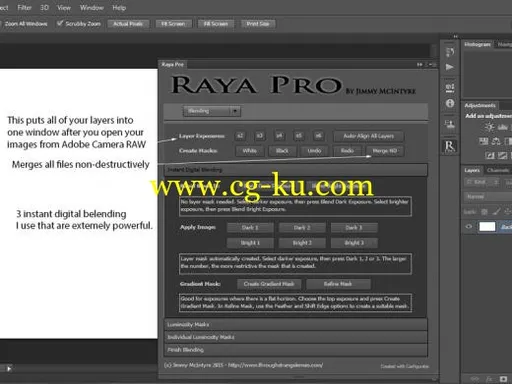This screenshot has height=384, width=512.
Task: Click the fx layer style icon
Action: click(x=489, y=379)
